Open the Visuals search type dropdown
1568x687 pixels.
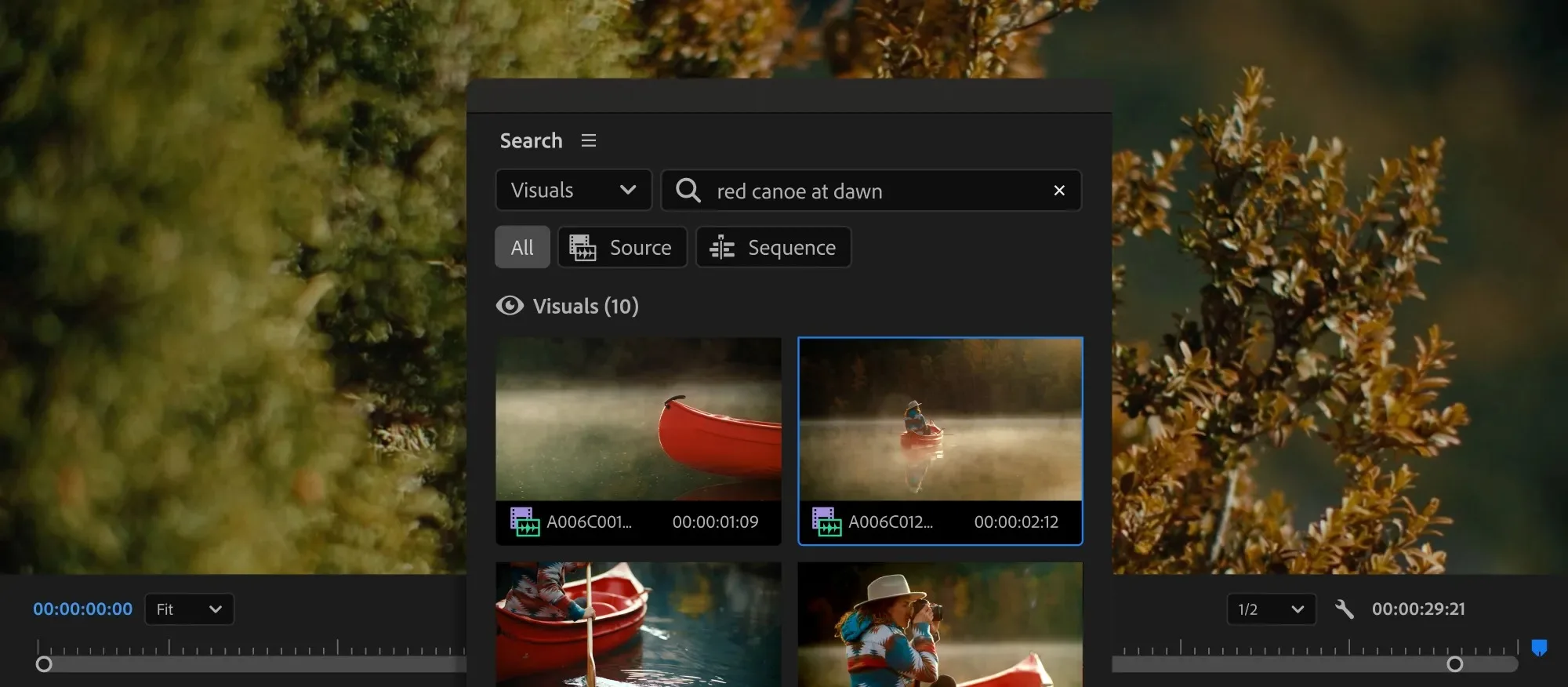coord(573,190)
